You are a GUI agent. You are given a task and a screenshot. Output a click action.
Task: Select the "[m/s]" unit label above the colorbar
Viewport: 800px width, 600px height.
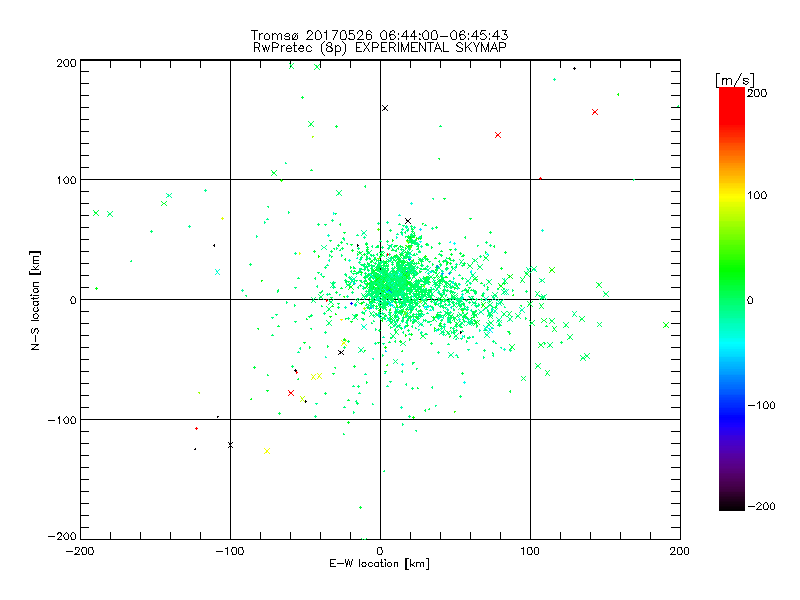(734, 80)
